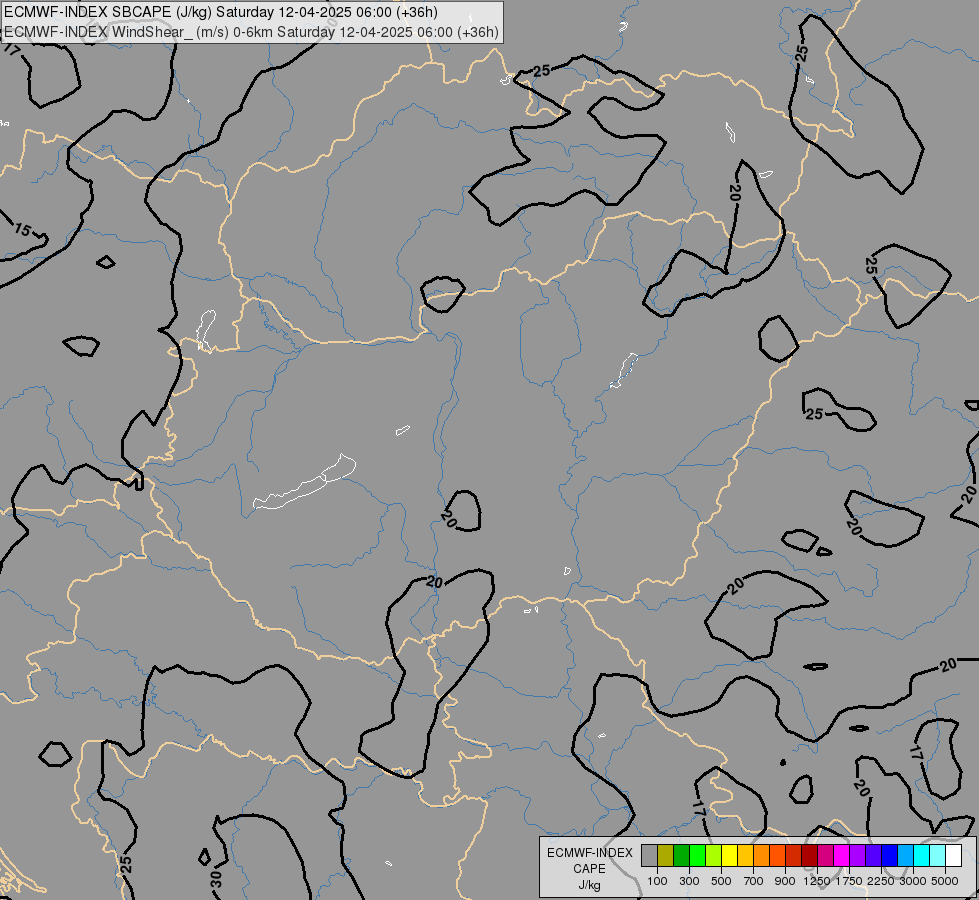
Task: Click the WindShear 0-6km title line
Action: 252,32
